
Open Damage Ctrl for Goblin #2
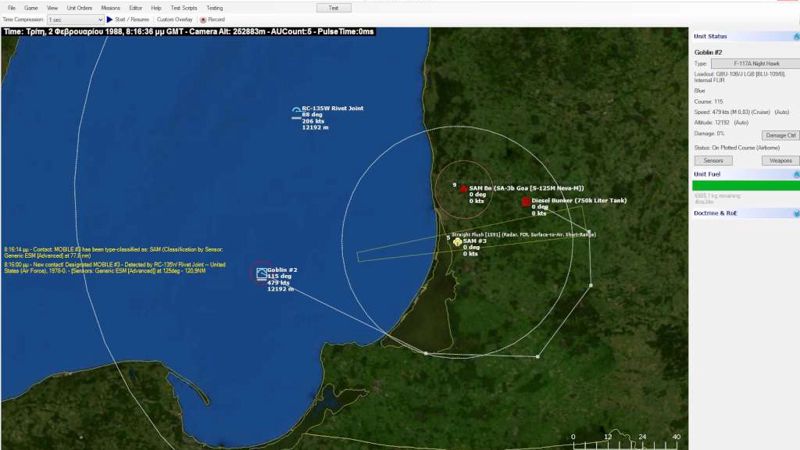pos(781,135)
